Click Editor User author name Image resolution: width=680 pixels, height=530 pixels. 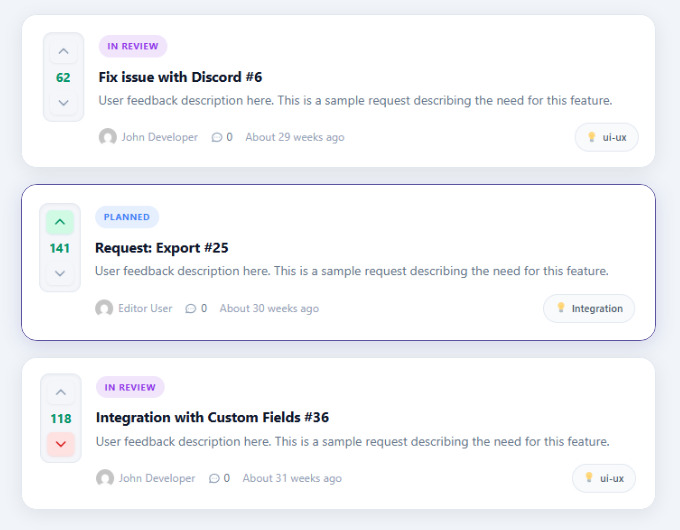pyautogui.click(x=145, y=308)
